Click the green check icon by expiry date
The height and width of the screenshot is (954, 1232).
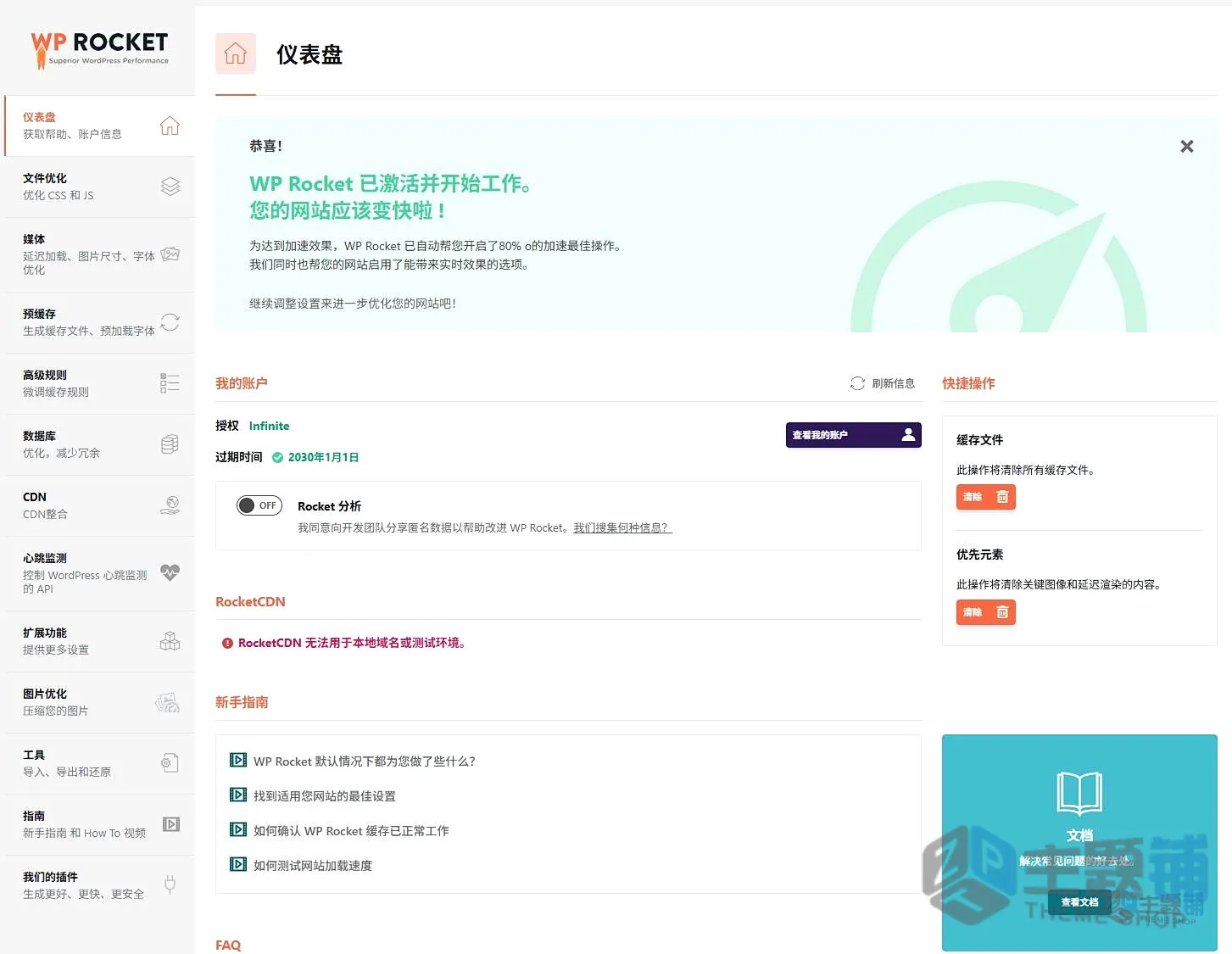(277, 457)
